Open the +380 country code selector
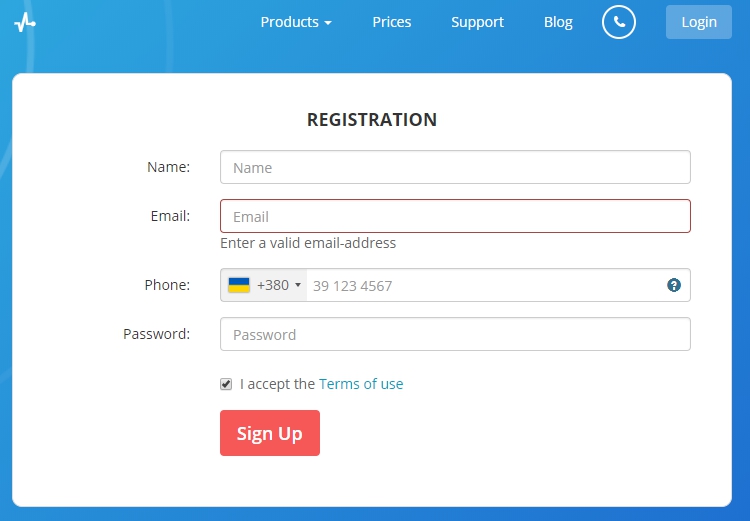Screen dimensions: 750x521 (x=265, y=285)
